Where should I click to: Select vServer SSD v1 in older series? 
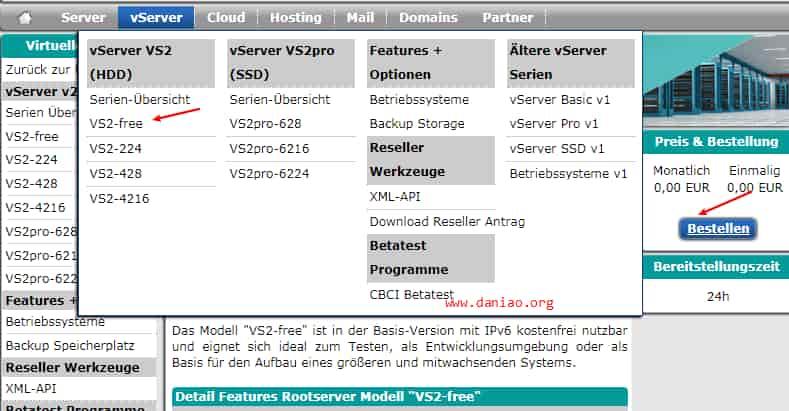[557, 148]
